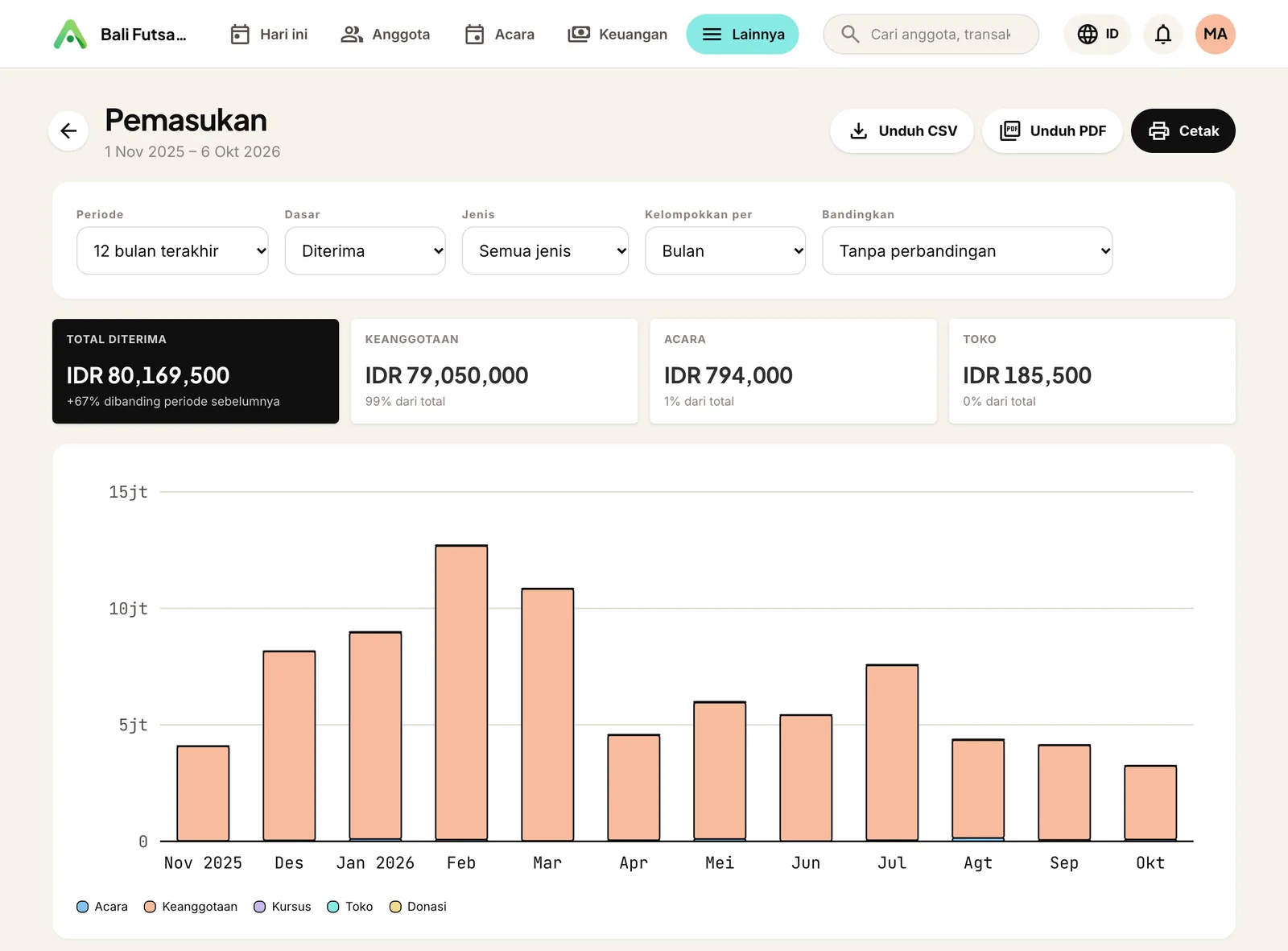Image resolution: width=1288 pixels, height=951 pixels.
Task: Open the Hari ini tab
Action: [x=269, y=34]
